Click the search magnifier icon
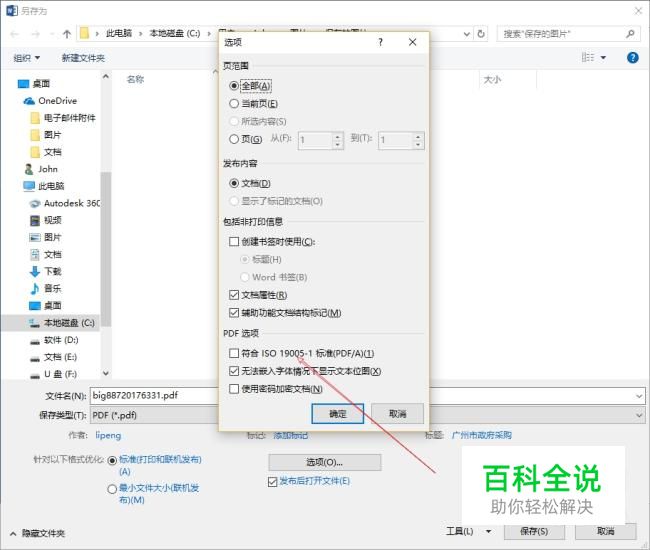 pyautogui.click(x=630, y=34)
